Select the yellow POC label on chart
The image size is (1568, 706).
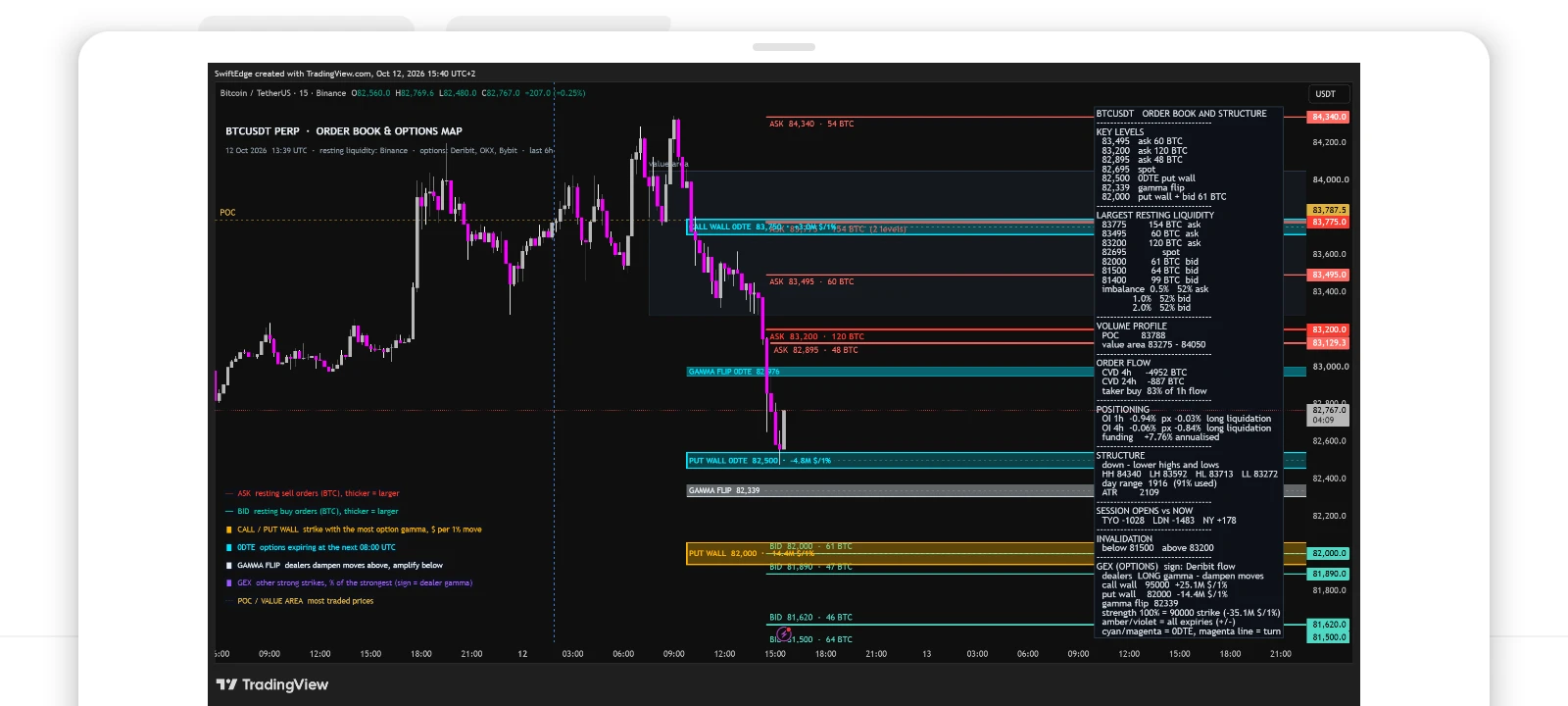[227, 213]
